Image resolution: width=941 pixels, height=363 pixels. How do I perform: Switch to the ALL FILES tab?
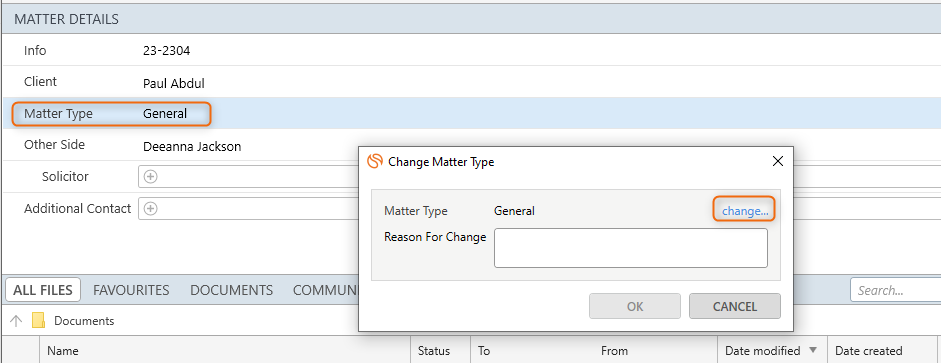click(x=43, y=290)
